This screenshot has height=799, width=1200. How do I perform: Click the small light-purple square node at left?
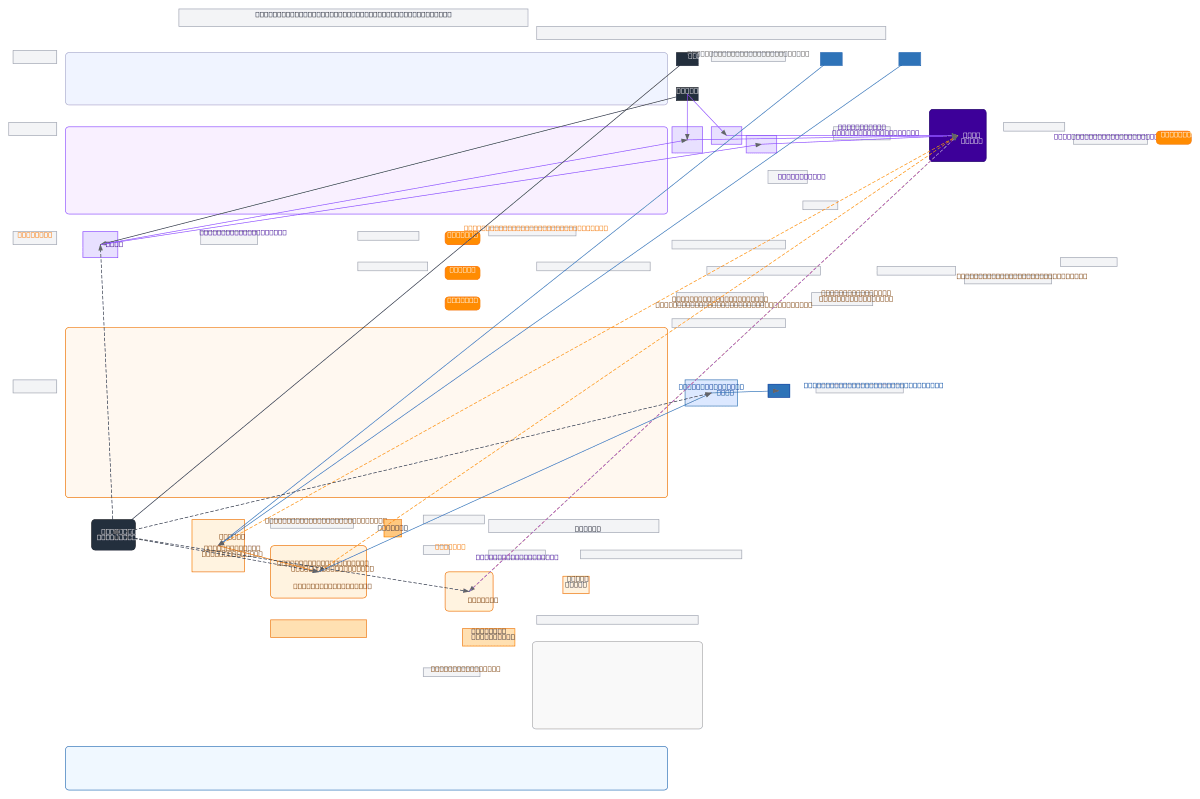tap(100, 244)
